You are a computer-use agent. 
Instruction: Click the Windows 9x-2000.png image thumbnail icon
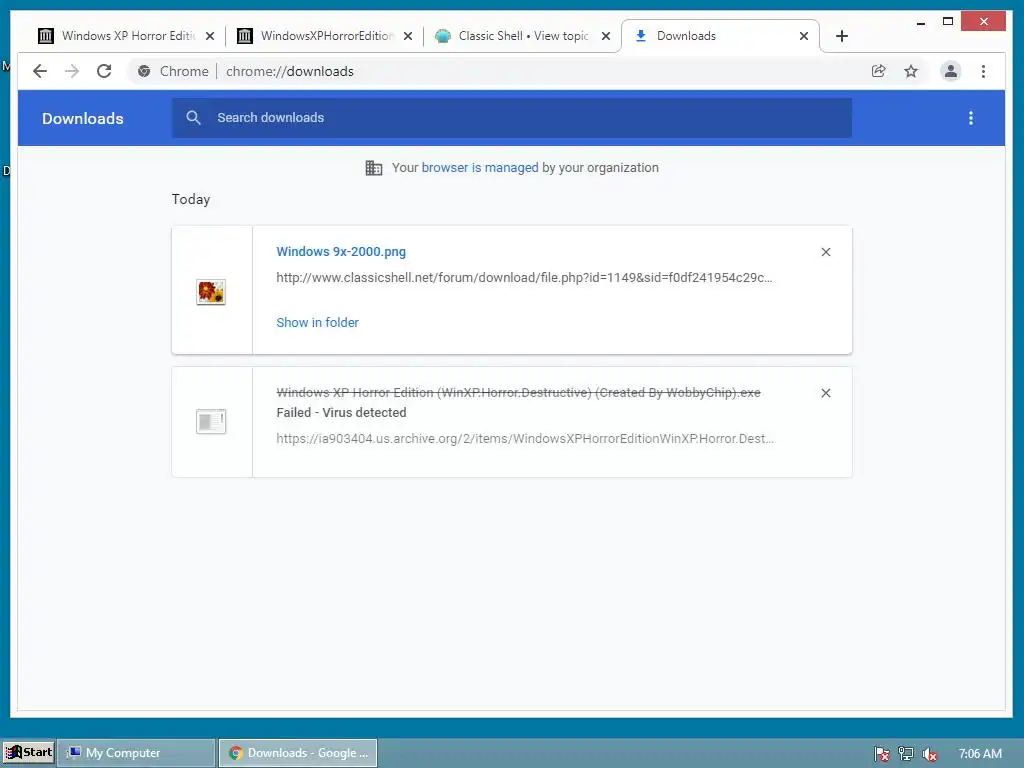coord(211,292)
